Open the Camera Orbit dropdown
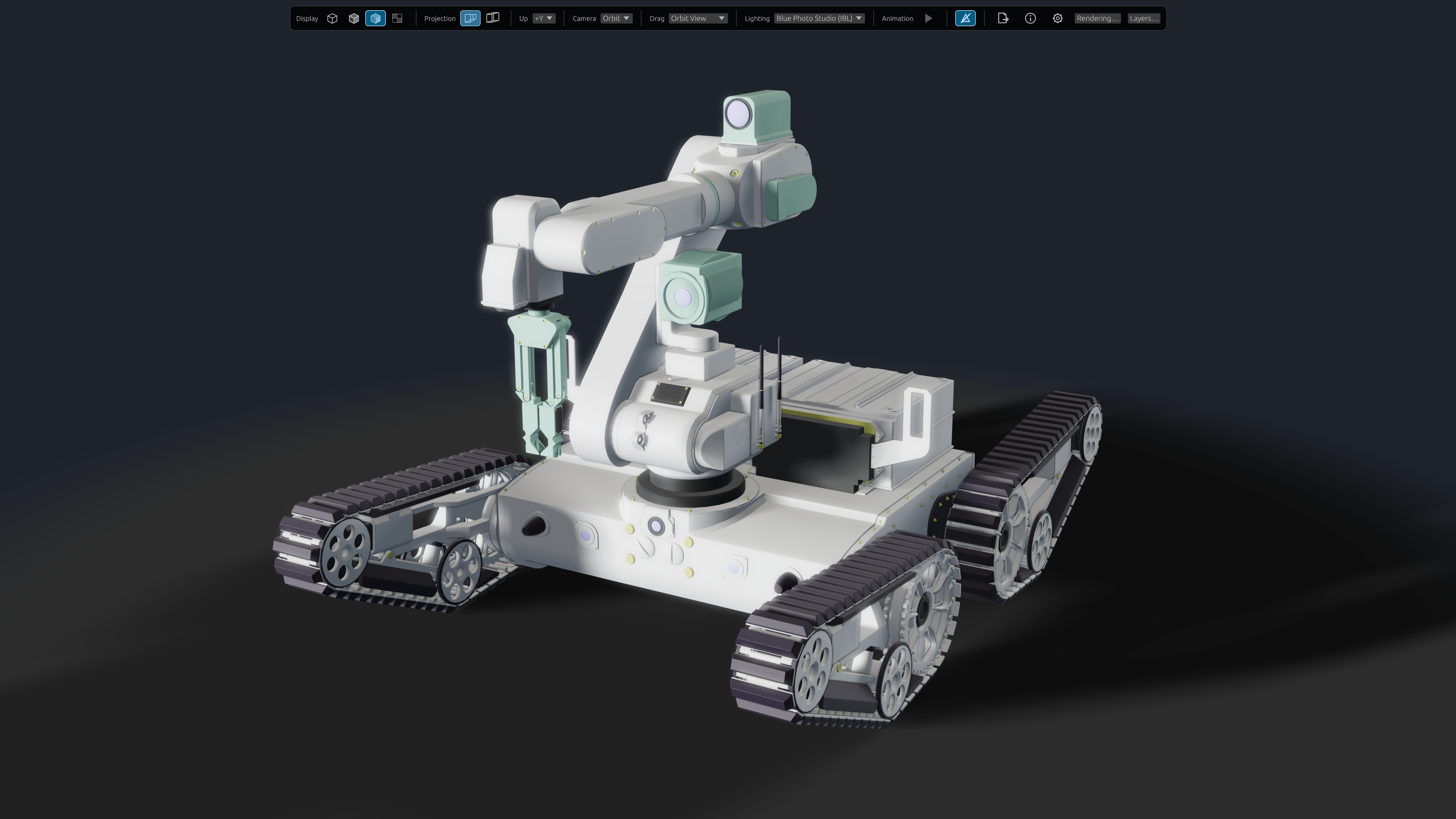The height and width of the screenshot is (819, 1456). (616, 18)
